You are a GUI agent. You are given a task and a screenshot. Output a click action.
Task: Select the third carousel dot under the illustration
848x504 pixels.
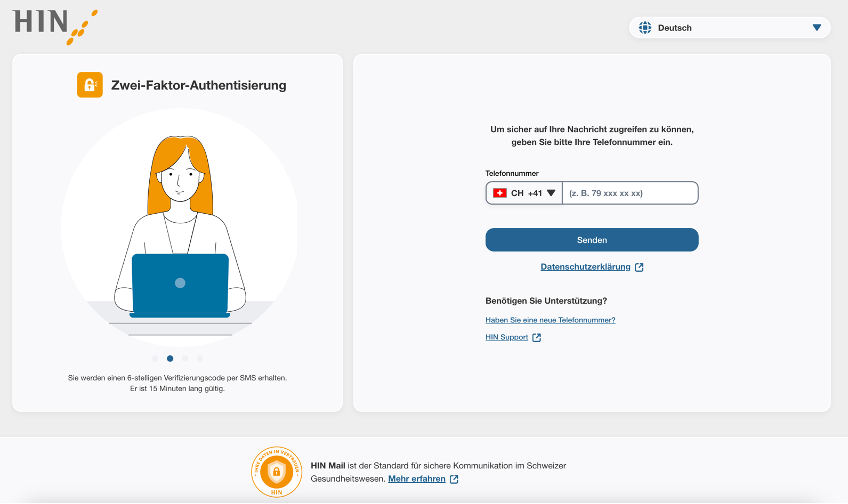[185, 358]
